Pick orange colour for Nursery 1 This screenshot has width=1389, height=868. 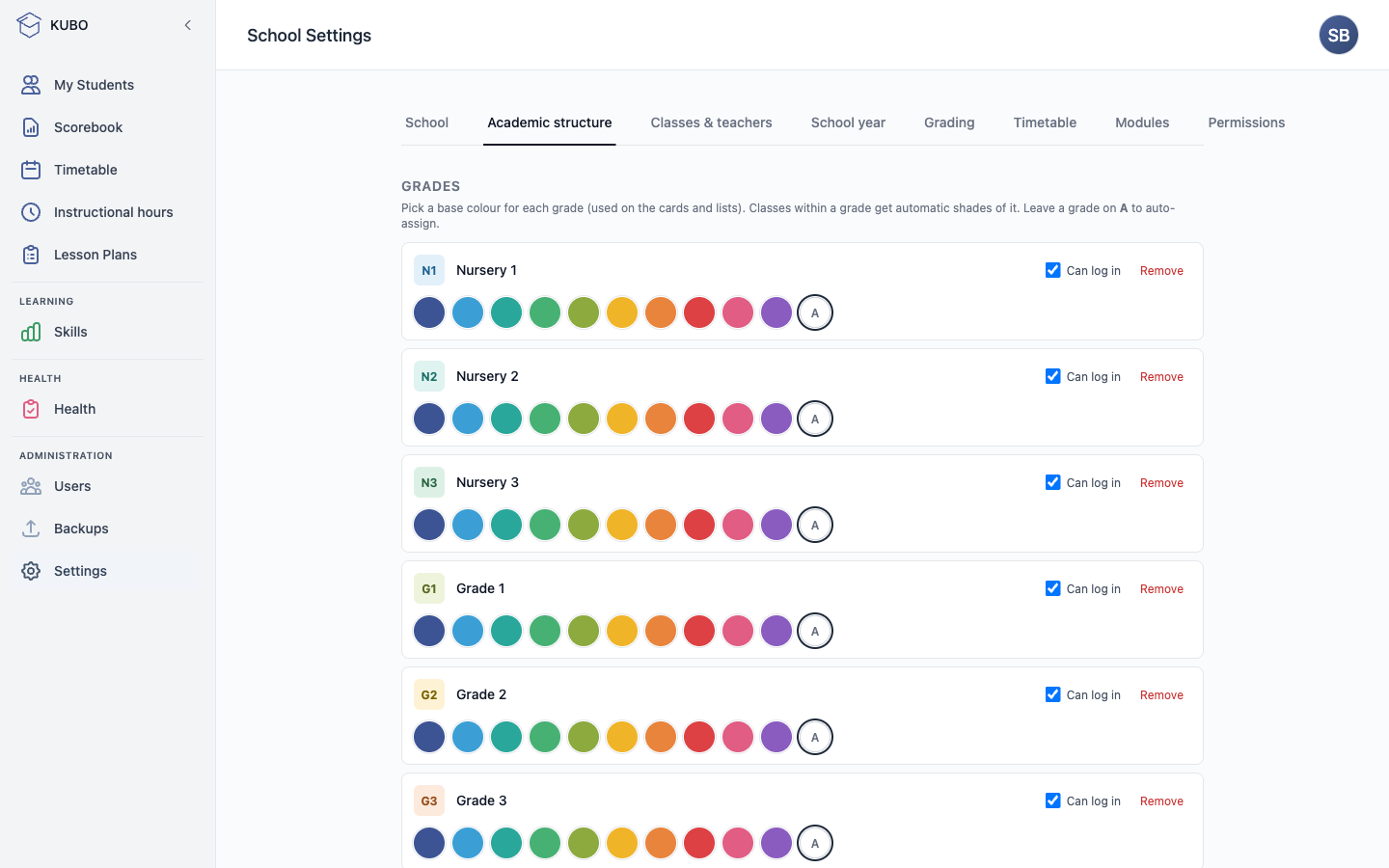(661, 312)
